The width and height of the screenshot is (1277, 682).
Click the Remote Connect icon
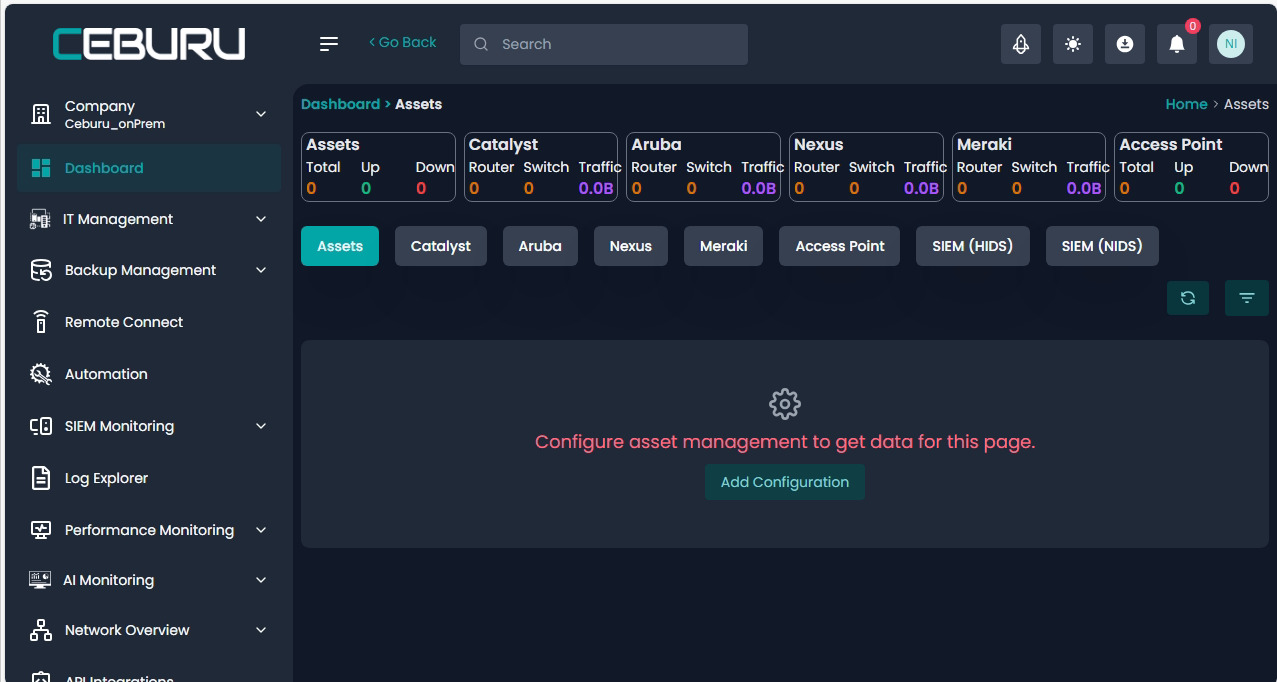pyautogui.click(x=41, y=322)
